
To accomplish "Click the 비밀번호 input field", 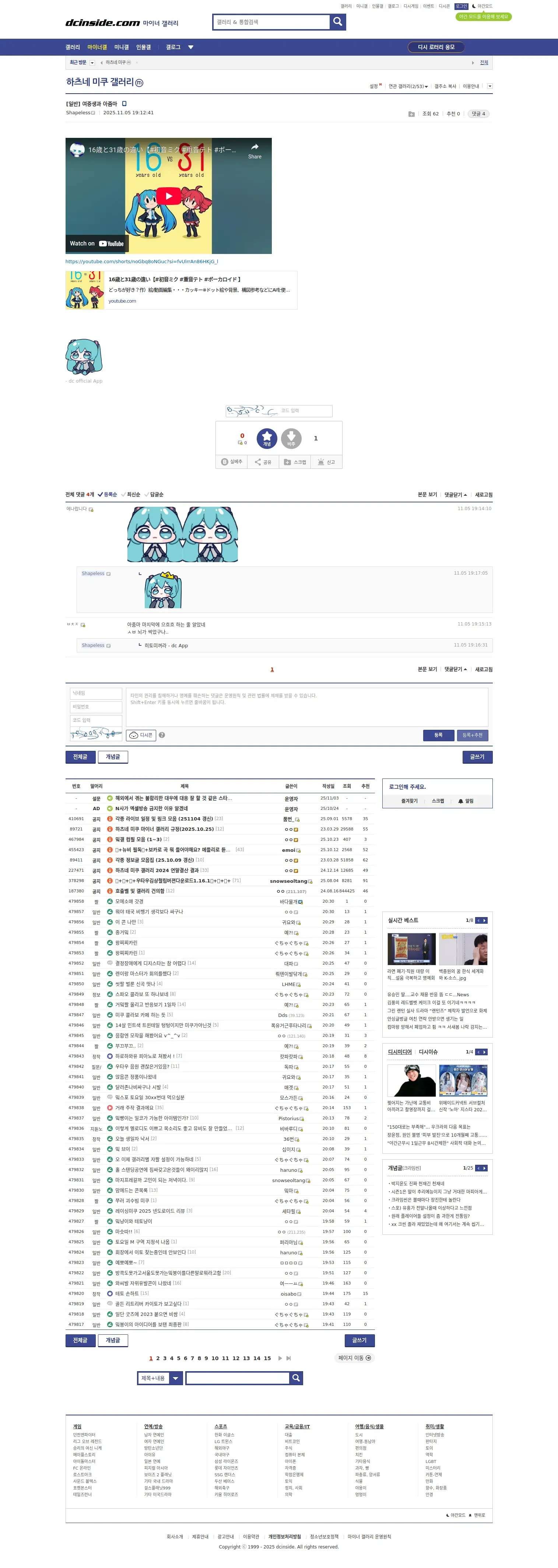I will 96,707.
